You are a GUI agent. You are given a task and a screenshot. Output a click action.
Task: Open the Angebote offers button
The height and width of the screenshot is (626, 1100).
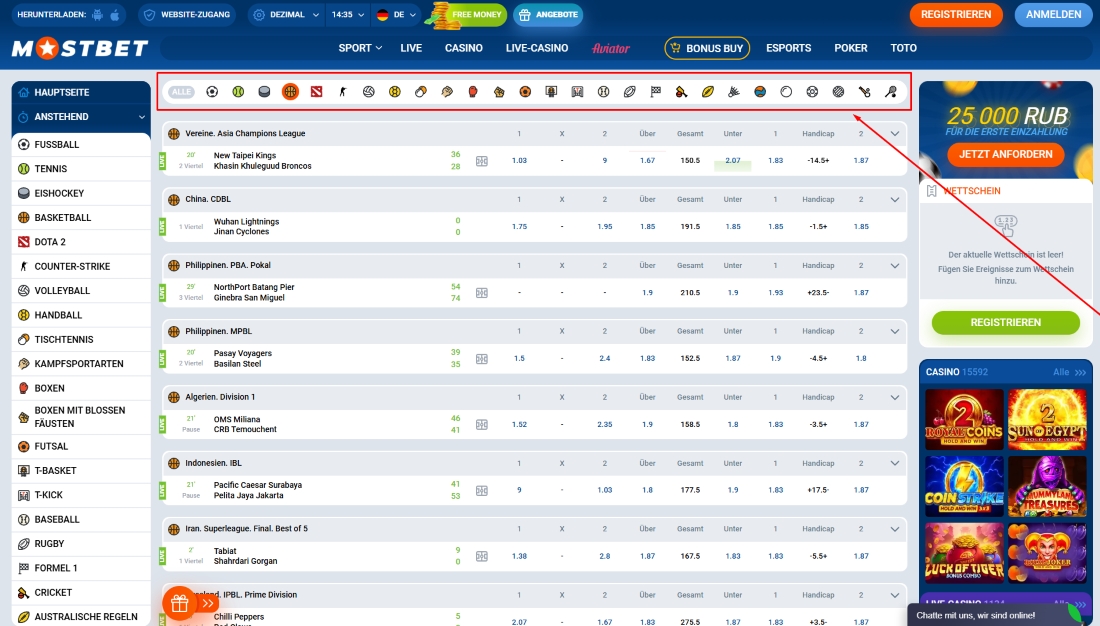(549, 15)
